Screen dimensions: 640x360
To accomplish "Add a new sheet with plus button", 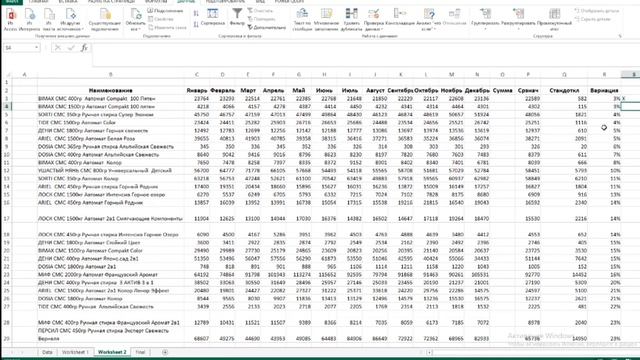I will 165,352.
